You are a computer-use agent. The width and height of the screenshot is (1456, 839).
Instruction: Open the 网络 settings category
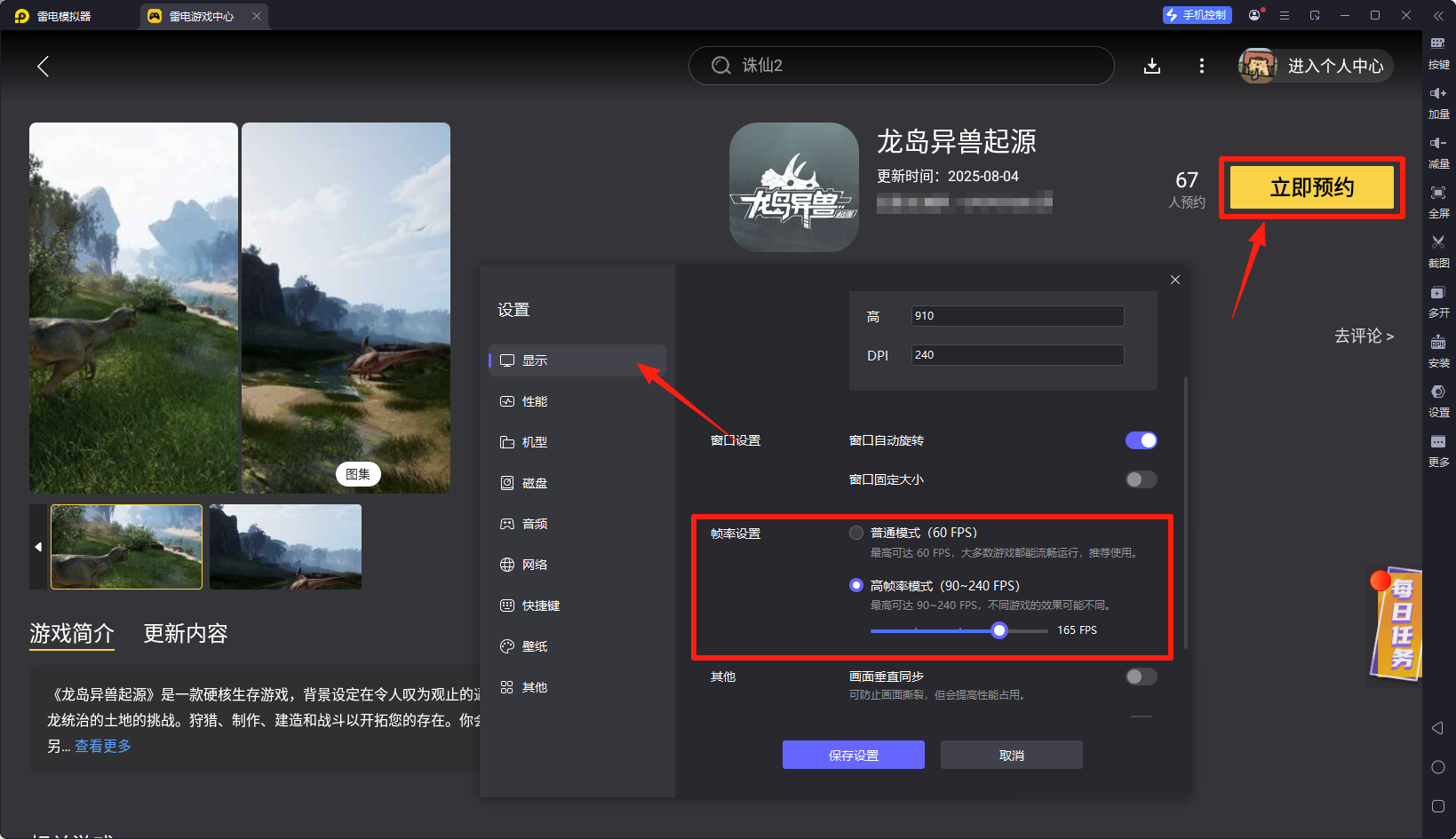tap(577, 565)
